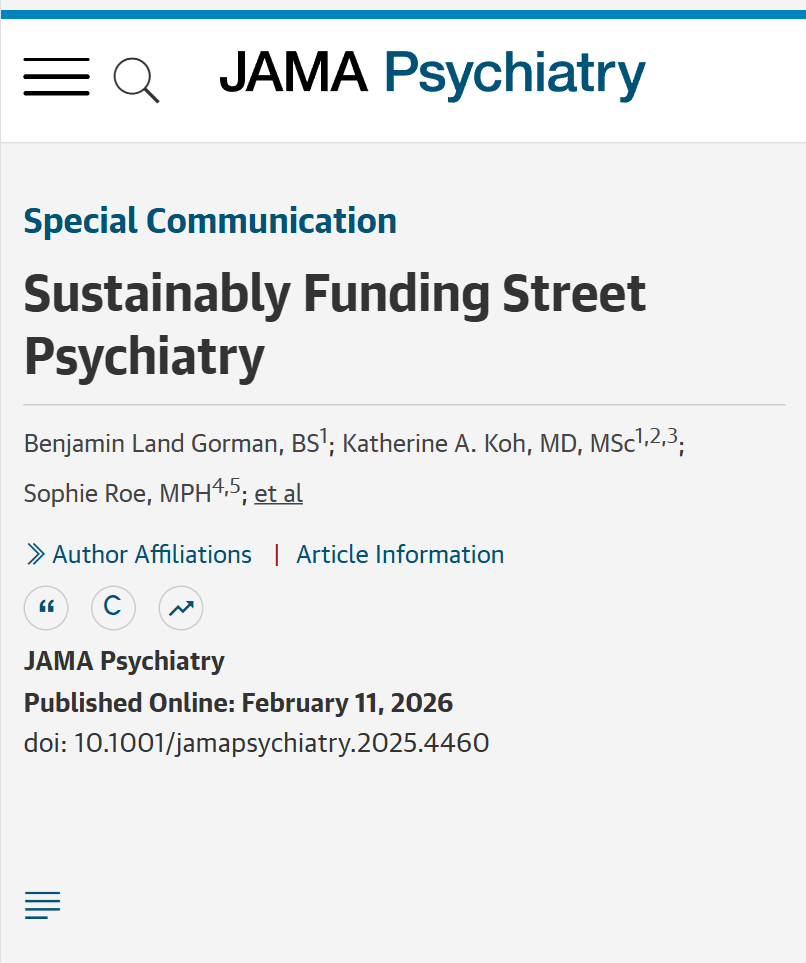
Task: Open the Article Information section
Action: (x=400, y=554)
